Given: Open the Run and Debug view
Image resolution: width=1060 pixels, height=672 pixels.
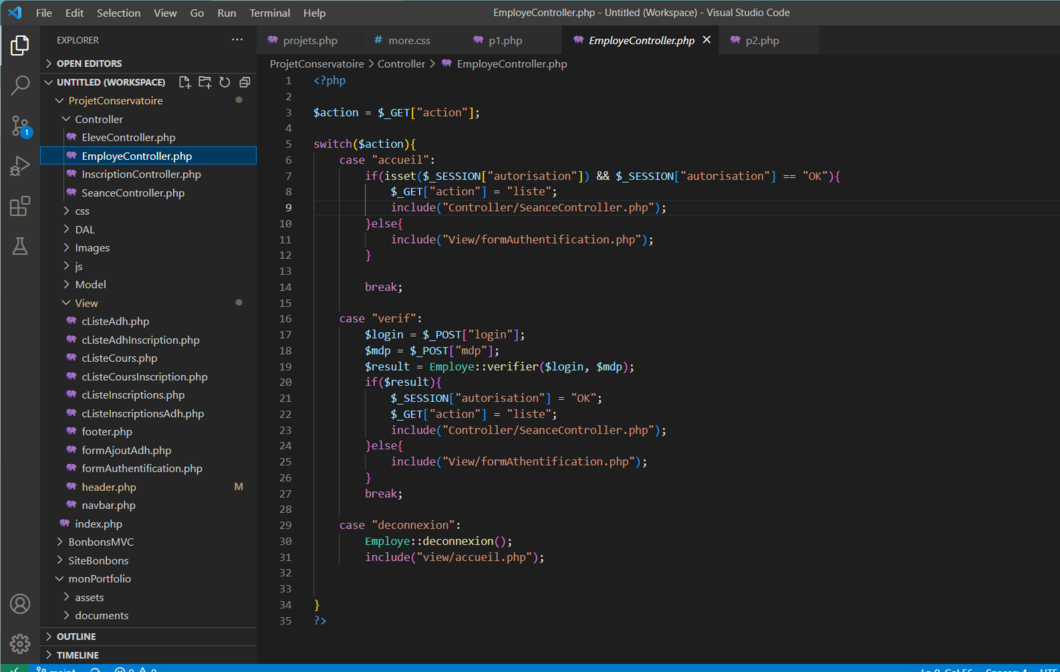Looking at the screenshot, I should point(20,166).
